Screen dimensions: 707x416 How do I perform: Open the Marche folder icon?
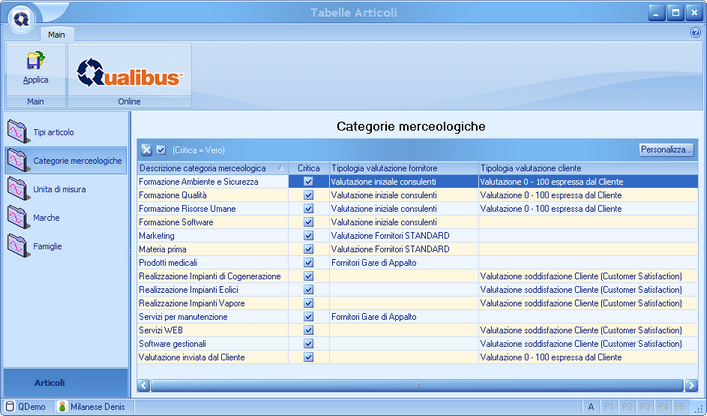coord(18,218)
